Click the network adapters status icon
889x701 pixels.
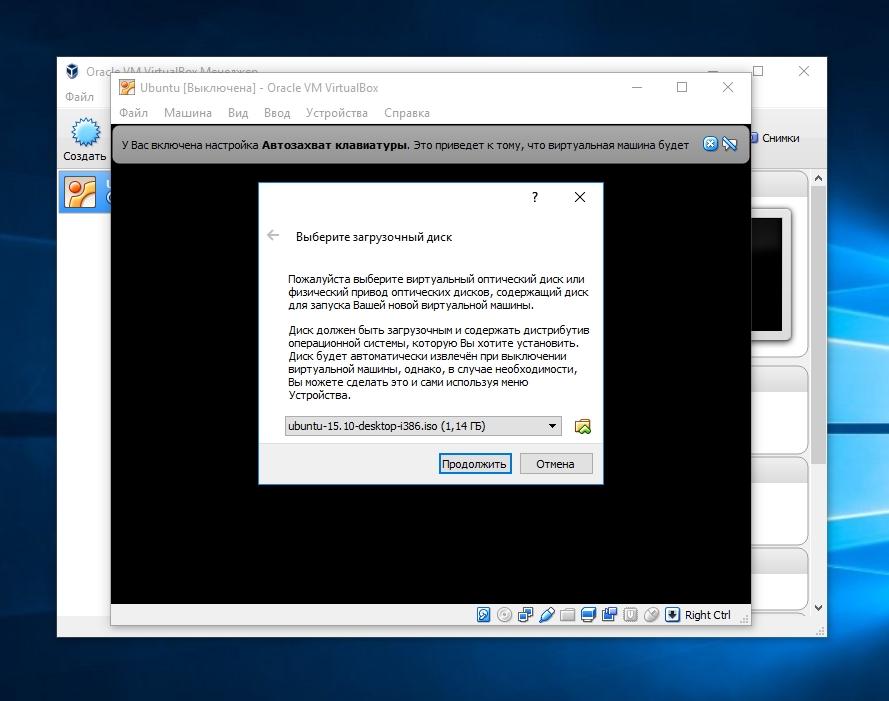(x=526, y=615)
